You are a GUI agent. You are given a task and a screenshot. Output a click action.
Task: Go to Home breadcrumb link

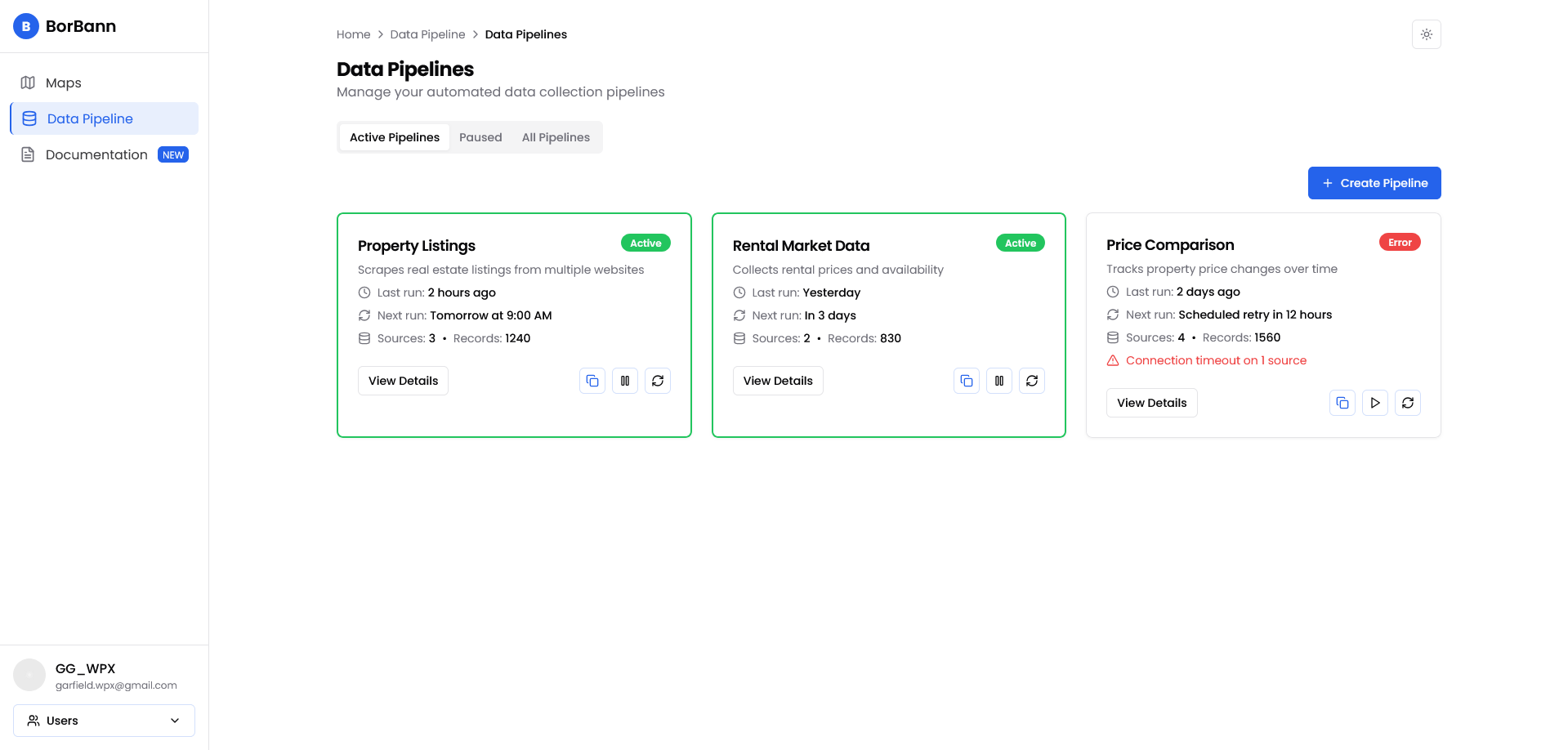pyautogui.click(x=353, y=34)
